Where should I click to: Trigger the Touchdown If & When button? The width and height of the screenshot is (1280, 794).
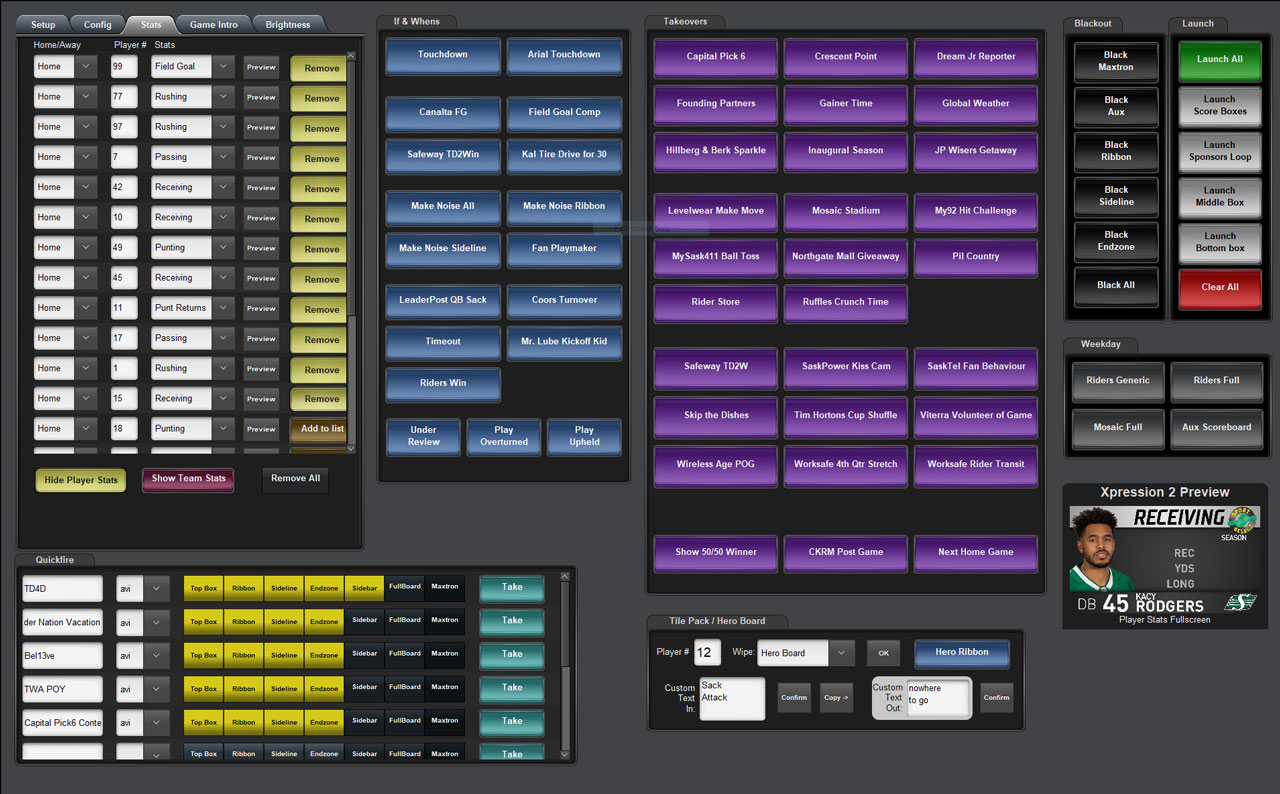point(443,55)
